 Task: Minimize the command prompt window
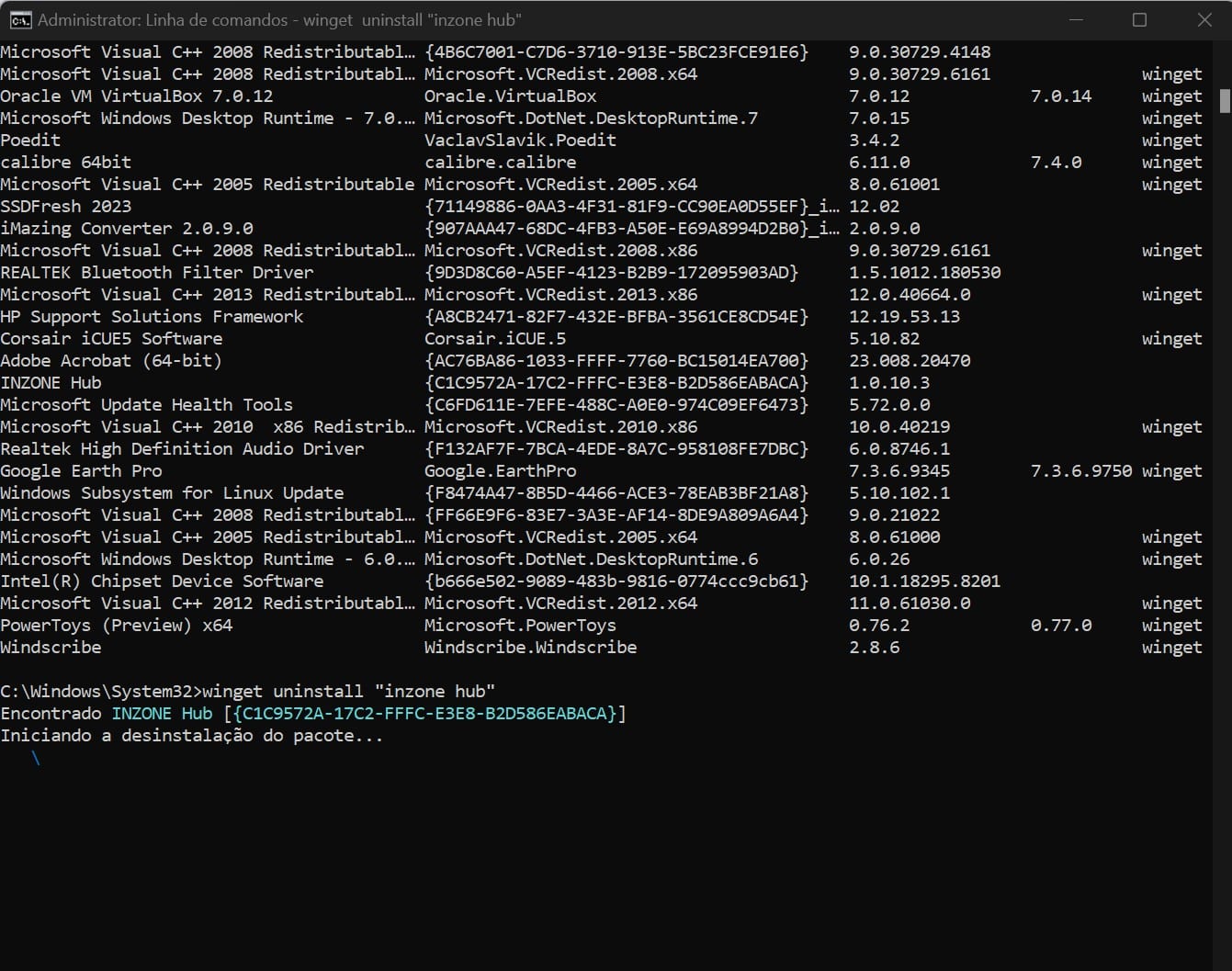(1075, 19)
